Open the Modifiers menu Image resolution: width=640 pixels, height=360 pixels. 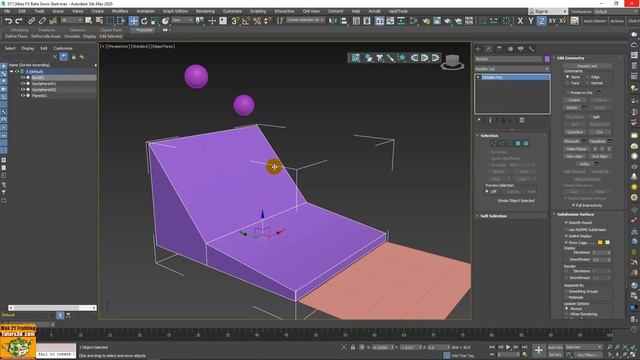(120, 11)
